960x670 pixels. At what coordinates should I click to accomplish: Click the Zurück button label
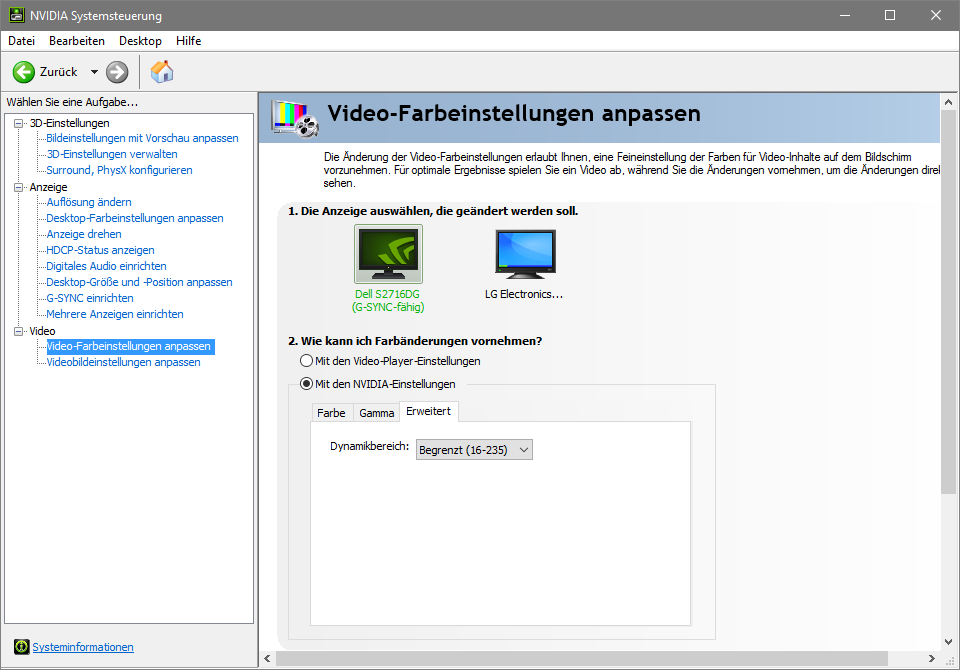click(x=59, y=72)
